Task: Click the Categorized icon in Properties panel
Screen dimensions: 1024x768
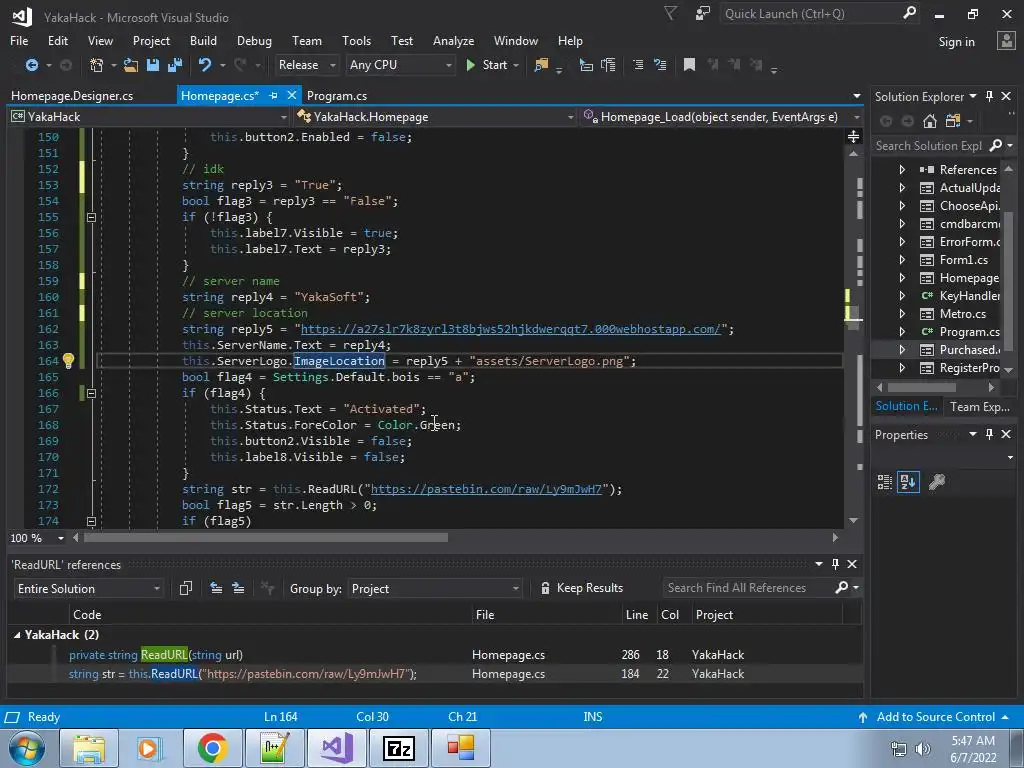Action: coord(885,482)
